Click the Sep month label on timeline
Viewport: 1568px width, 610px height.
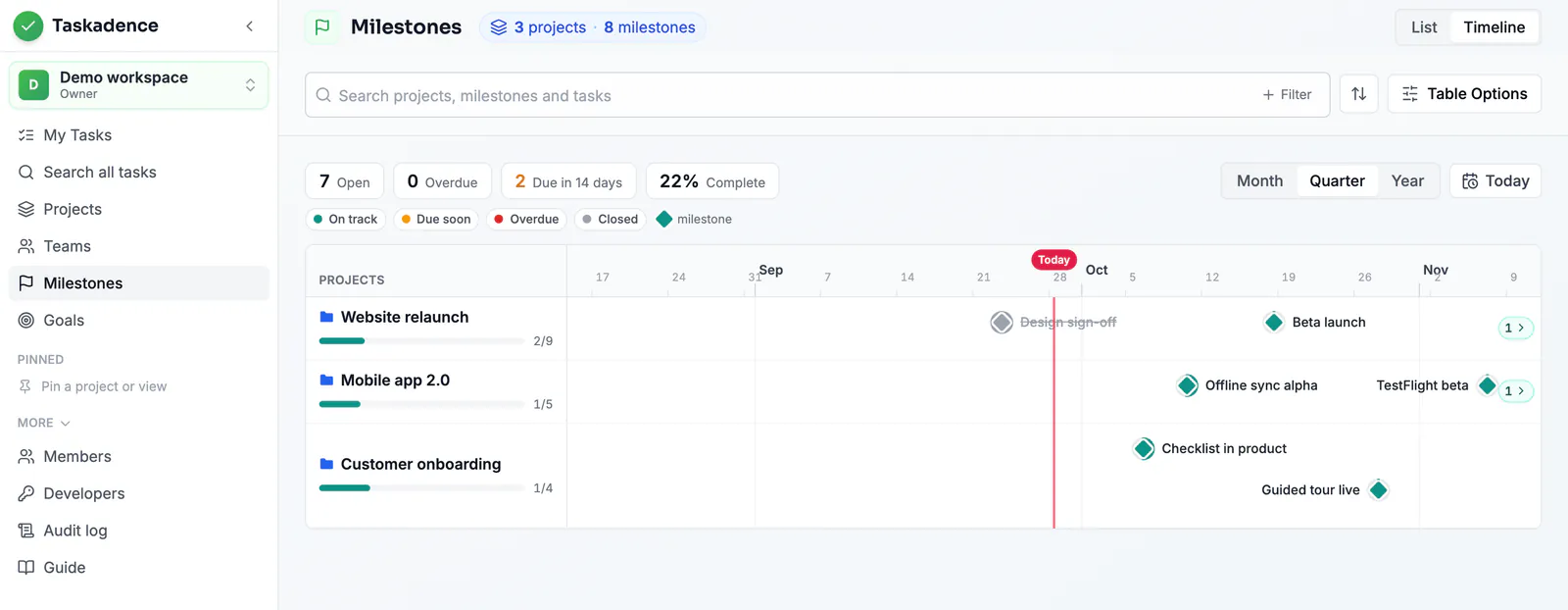click(771, 270)
